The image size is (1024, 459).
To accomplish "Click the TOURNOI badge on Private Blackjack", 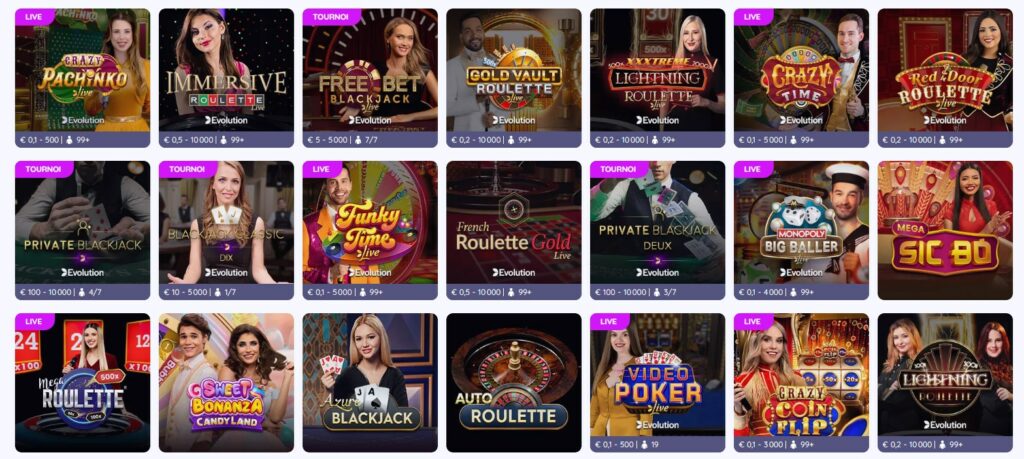I will click(x=43, y=169).
